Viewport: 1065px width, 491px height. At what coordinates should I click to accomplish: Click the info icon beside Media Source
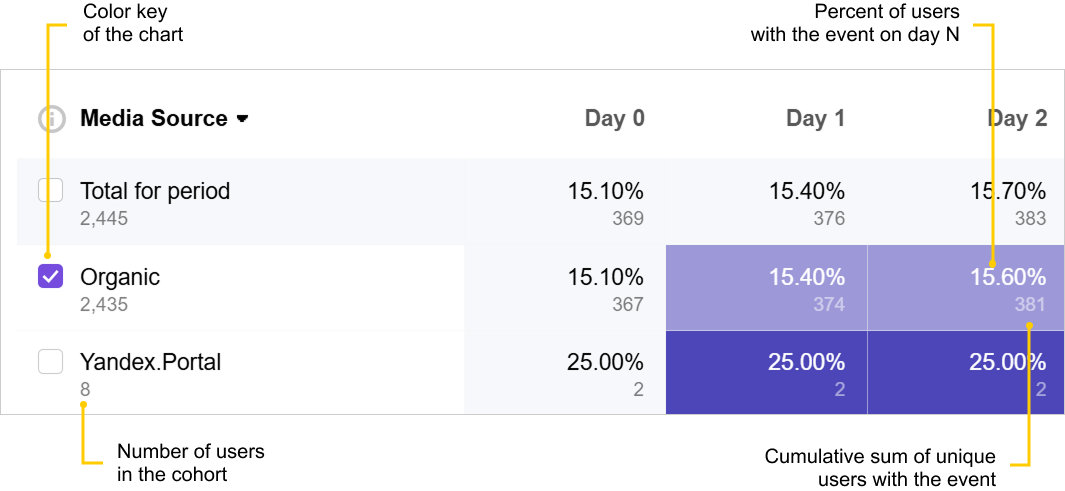click(52, 119)
